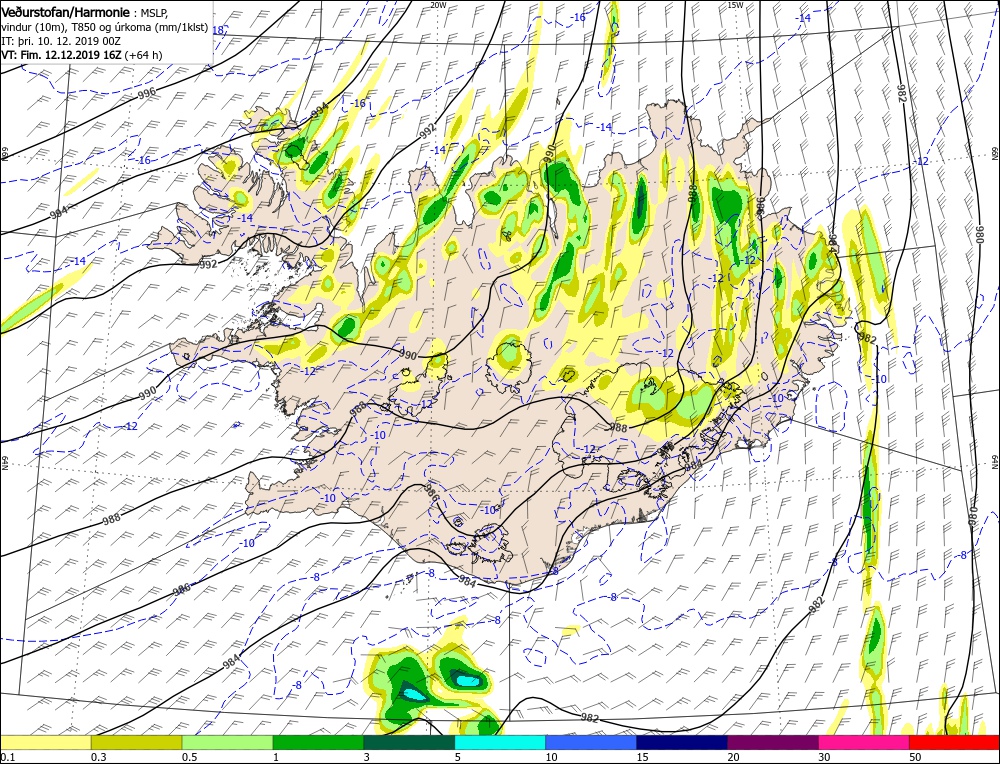Click the yellow 0.1 mm legend color
Image resolution: width=1000 pixels, height=764 pixels.
pos(45,742)
